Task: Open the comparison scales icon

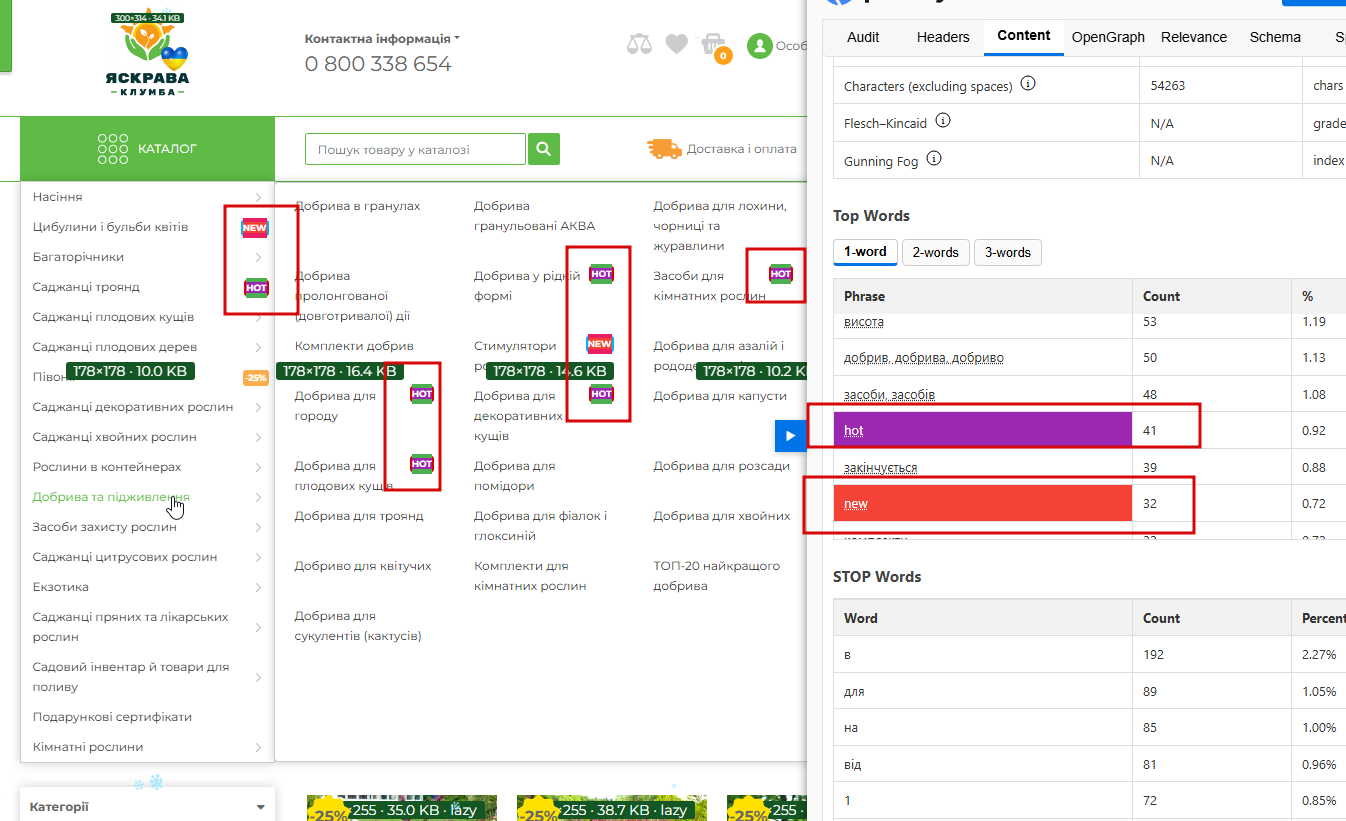Action: click(639, 44)
